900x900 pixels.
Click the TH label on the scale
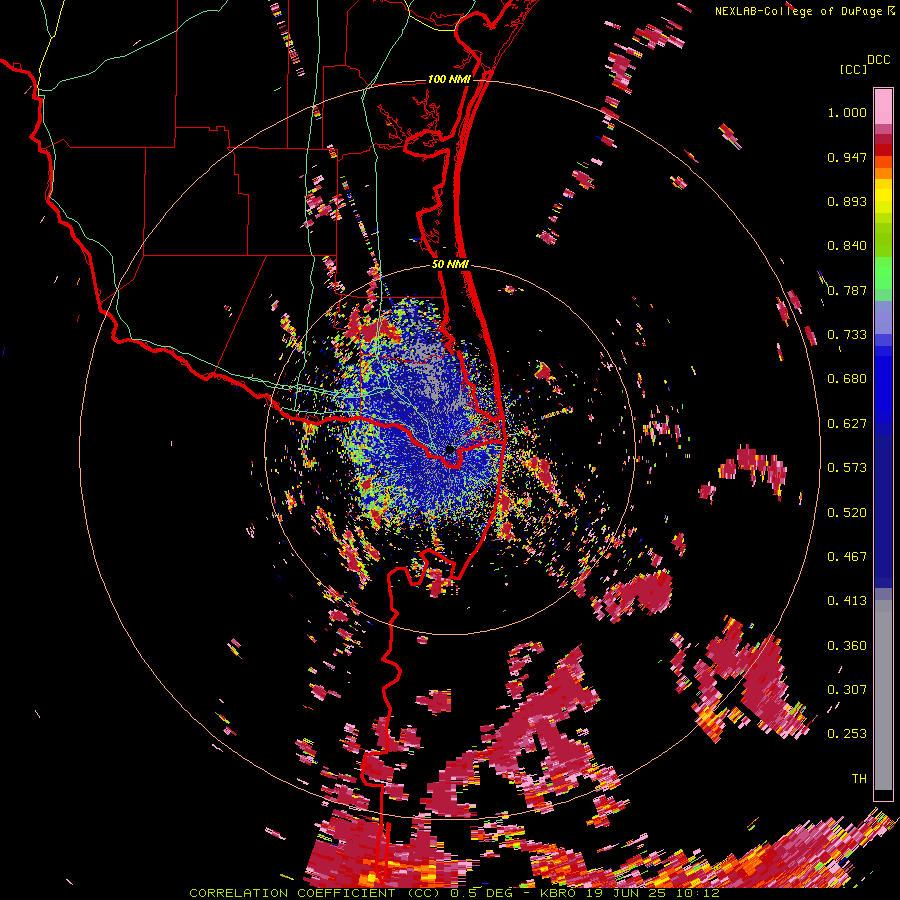click(859, 779)
